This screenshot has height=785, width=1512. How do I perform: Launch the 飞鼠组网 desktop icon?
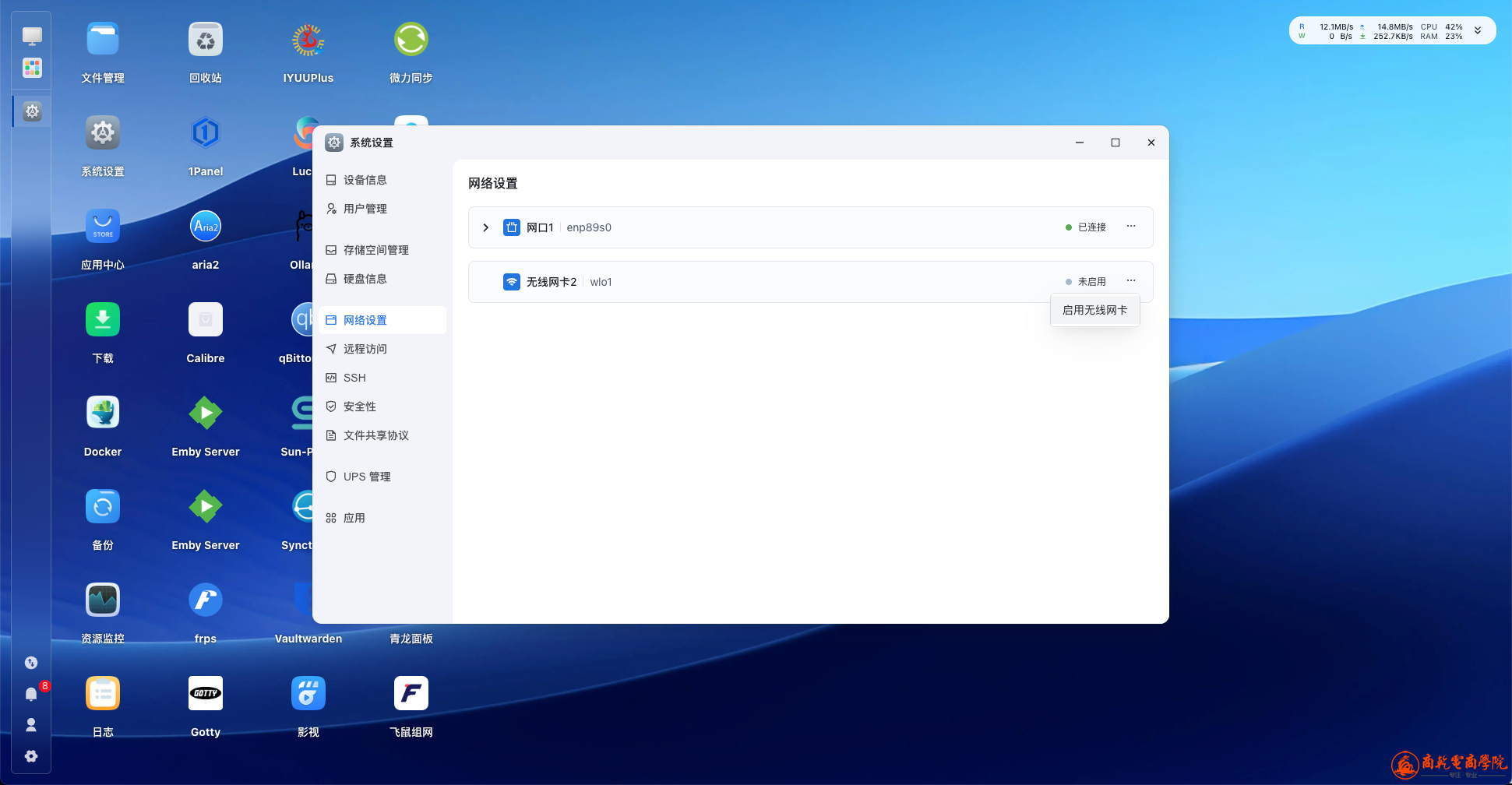coord(411,693)
